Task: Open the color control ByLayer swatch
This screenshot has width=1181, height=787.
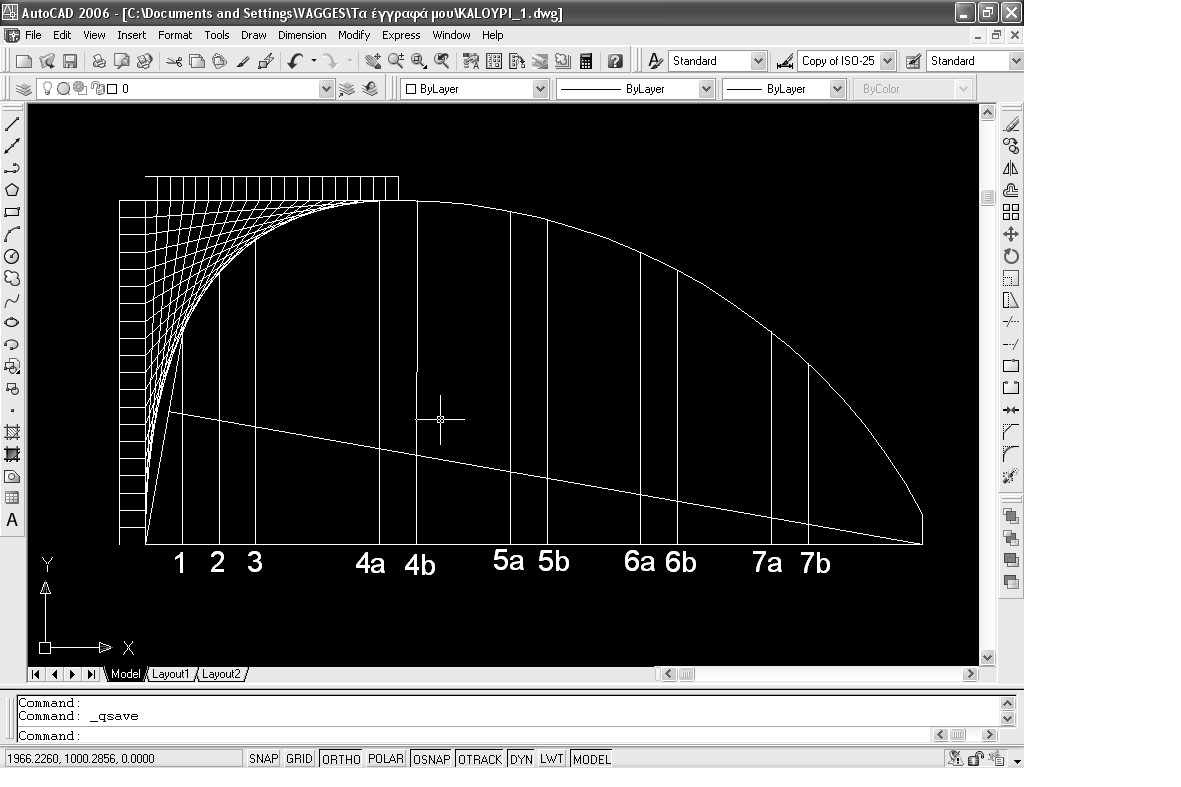Action: pyautogui.click(x=474, y=89)
